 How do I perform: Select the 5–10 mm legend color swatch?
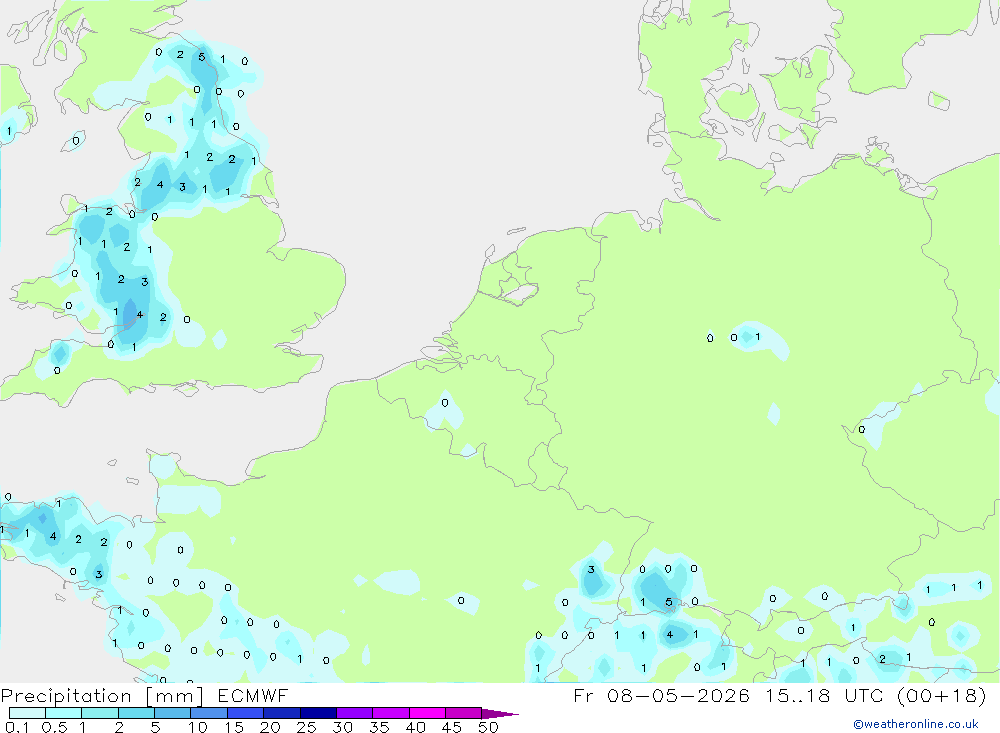[172, 713]
